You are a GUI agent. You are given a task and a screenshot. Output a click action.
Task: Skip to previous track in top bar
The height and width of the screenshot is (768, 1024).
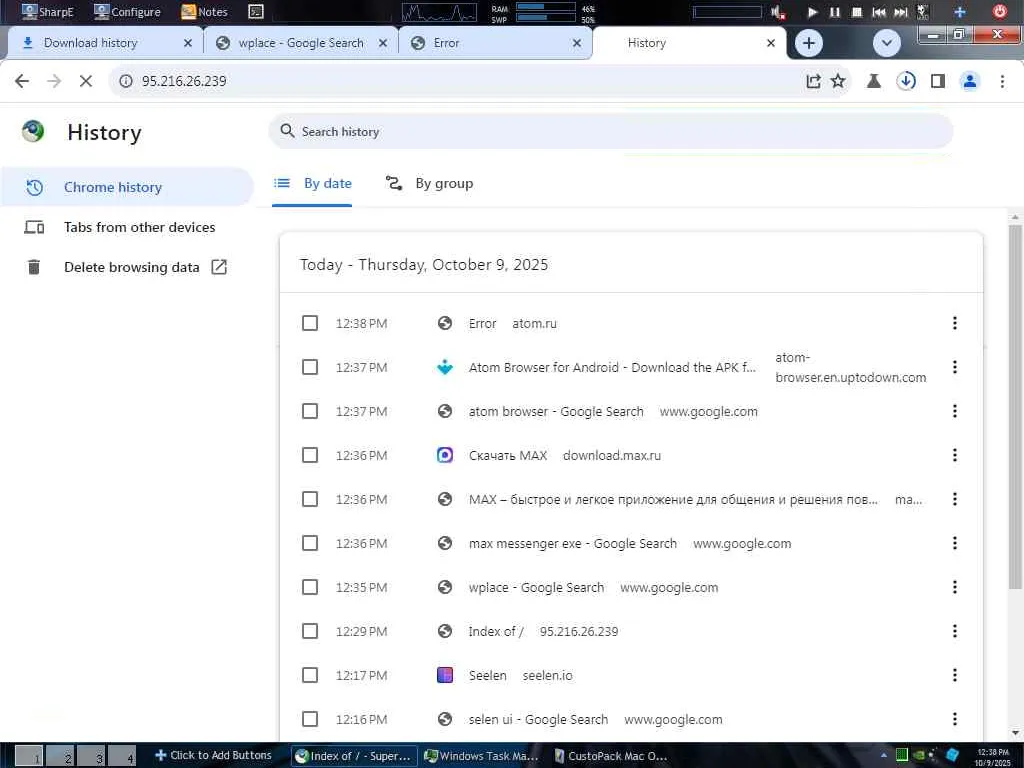click(x=879, y=12)
